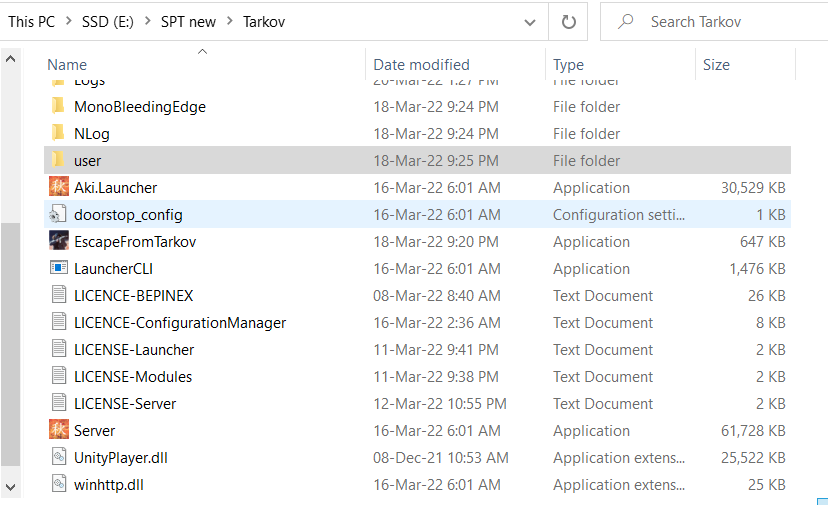The height and width of the screenshot is (505, 828).
Task: Select the UnityPlayer.dll file name
Action: coord(121,457)
